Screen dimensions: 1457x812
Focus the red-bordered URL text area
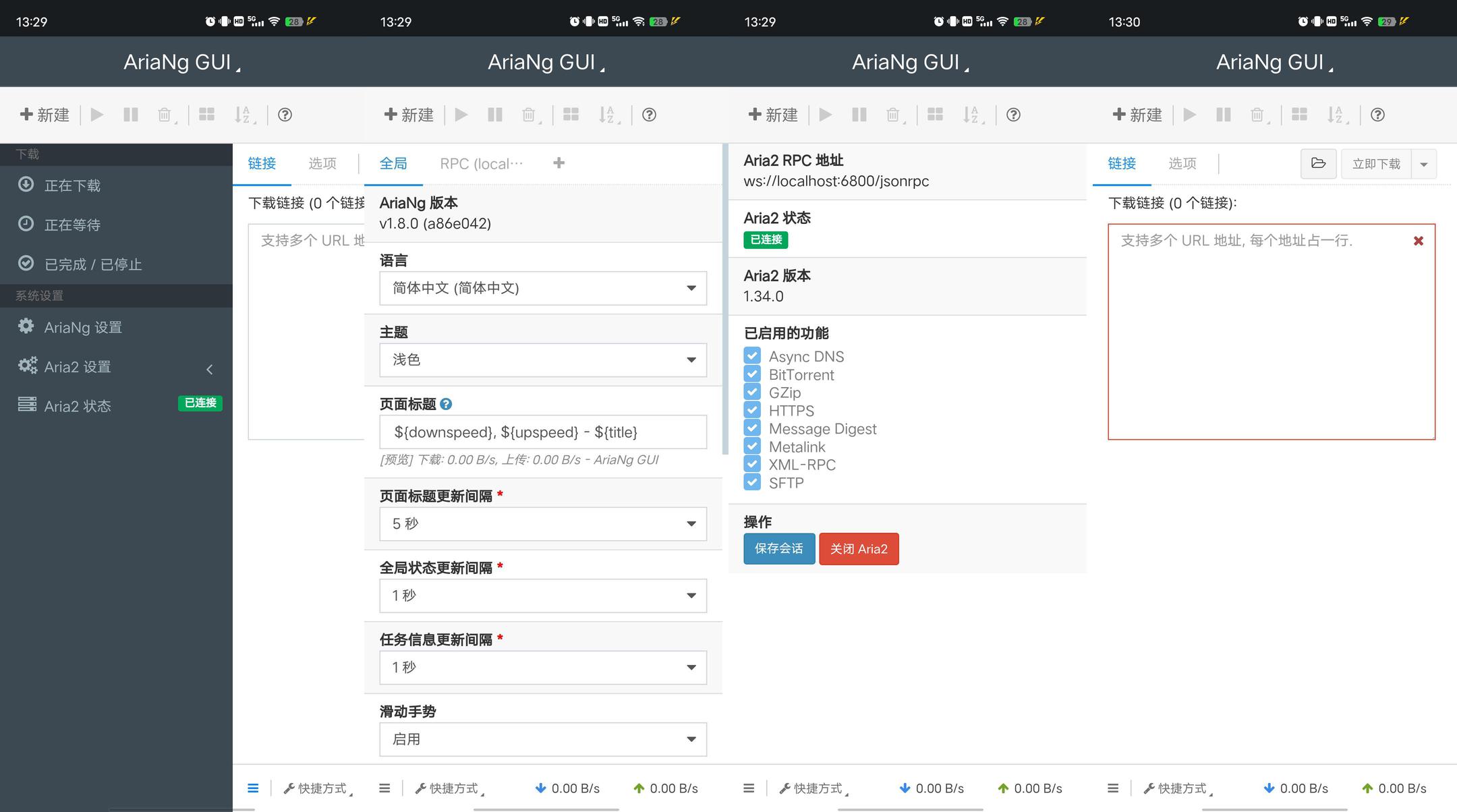point(1272,332)
